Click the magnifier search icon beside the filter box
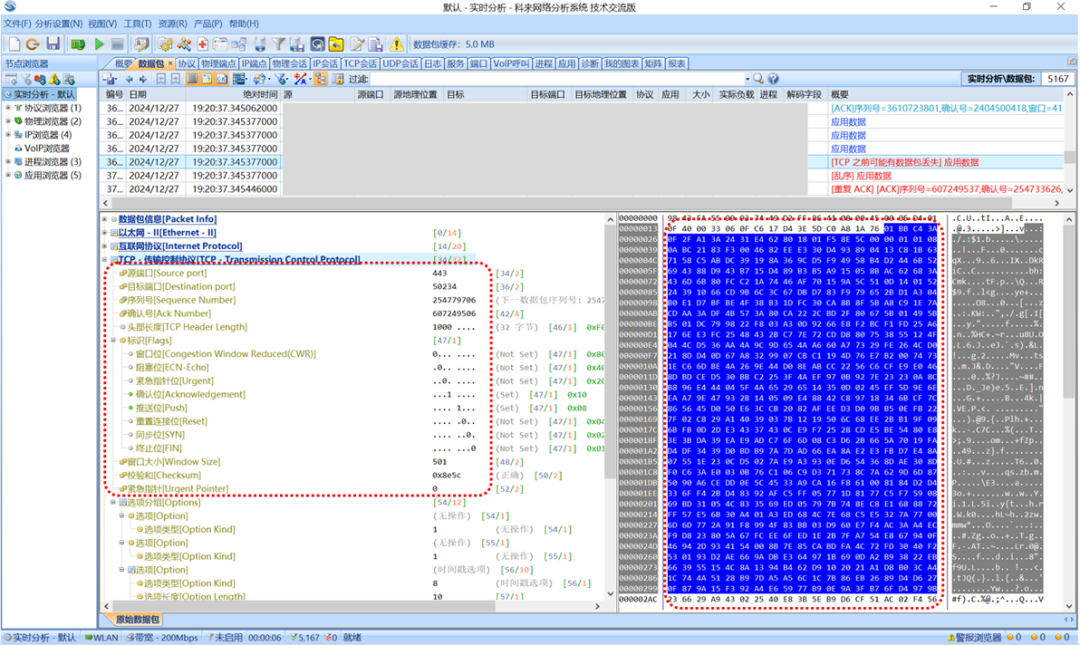Image resolution: width=1080 pixels, height=645 pixels. (x=758, y=79)
